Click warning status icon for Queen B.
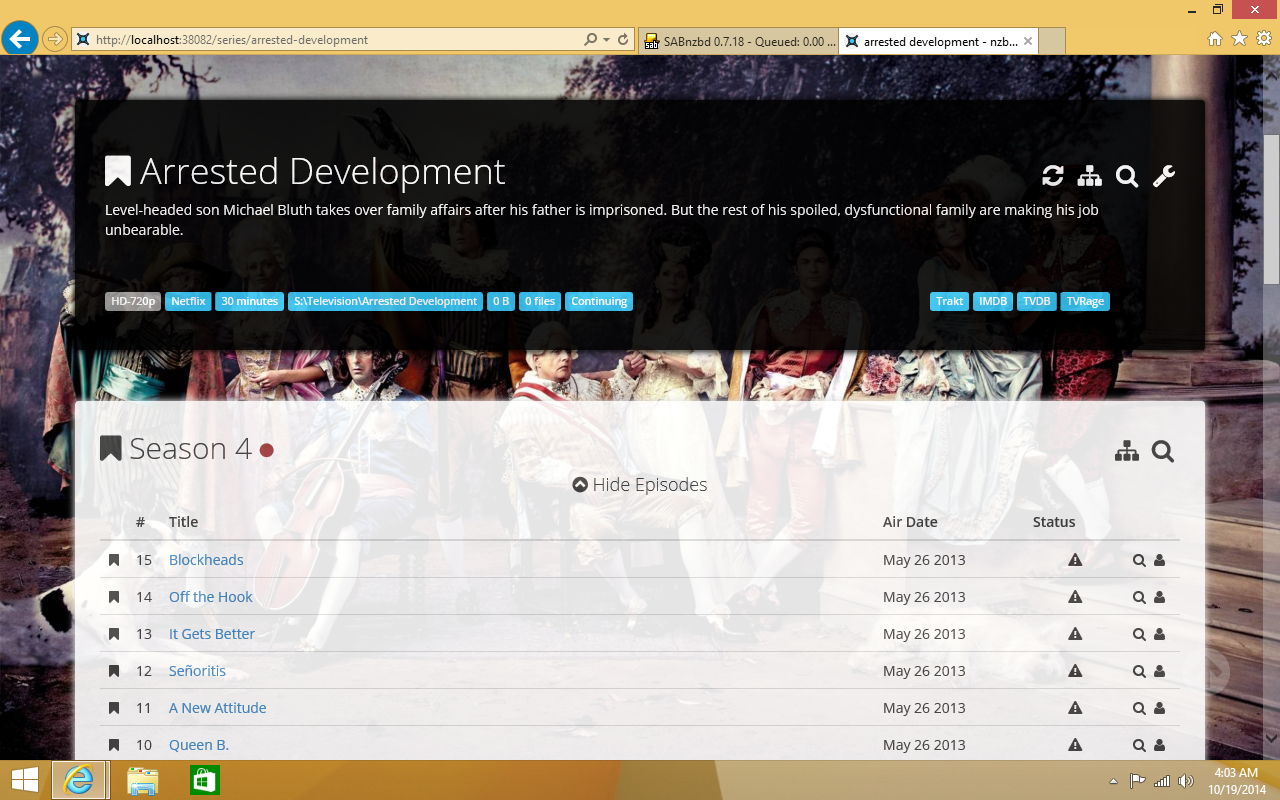Image resolution: width=1280 pixels, height=800 pixels. point(1075,745)
